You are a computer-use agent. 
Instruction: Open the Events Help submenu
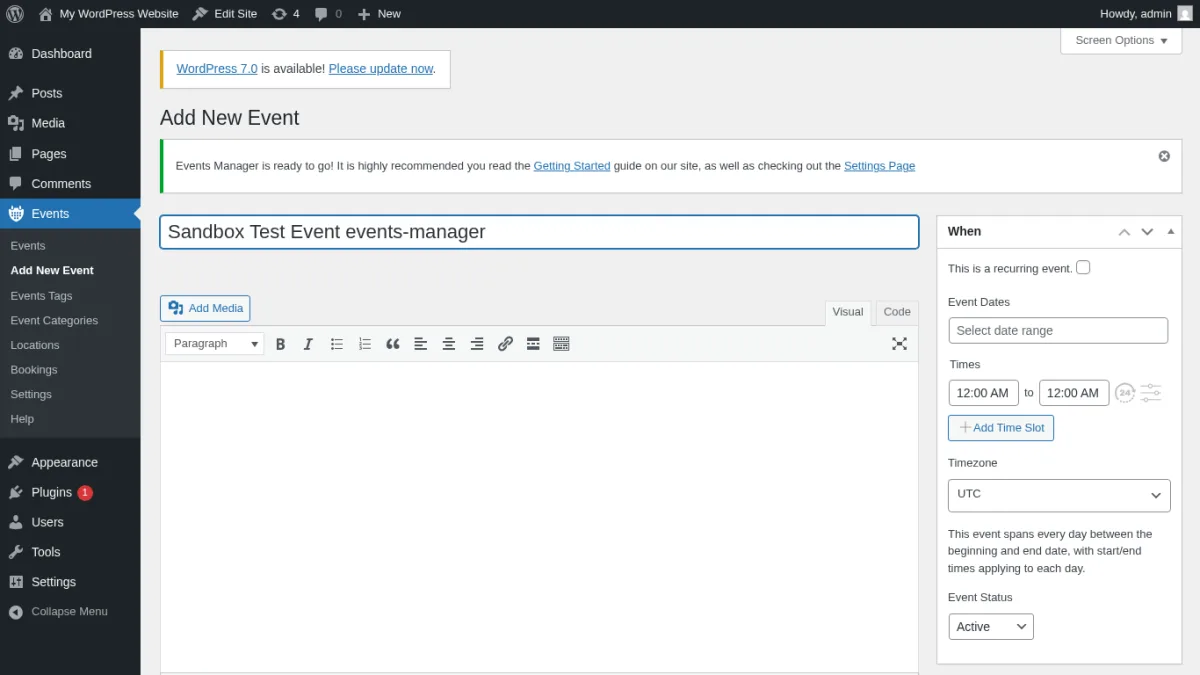pos(22,419)
